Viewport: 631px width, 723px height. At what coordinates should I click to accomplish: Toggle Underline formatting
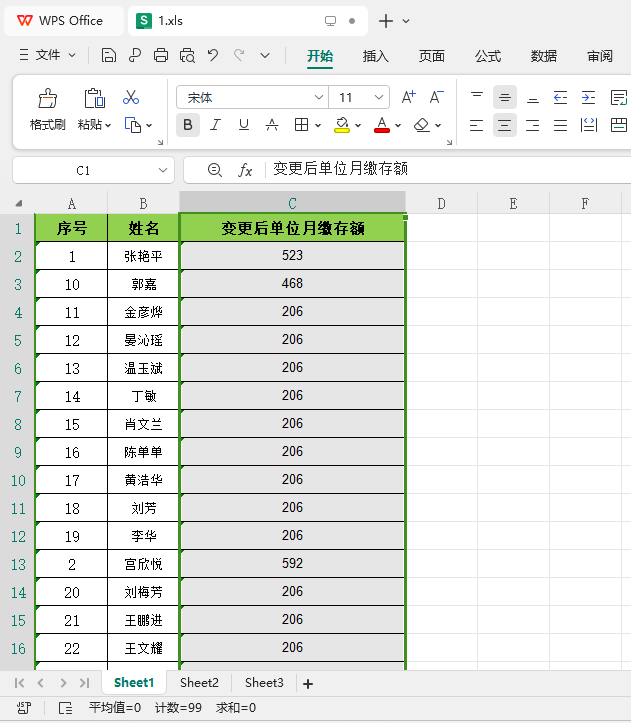pos(244,125)
